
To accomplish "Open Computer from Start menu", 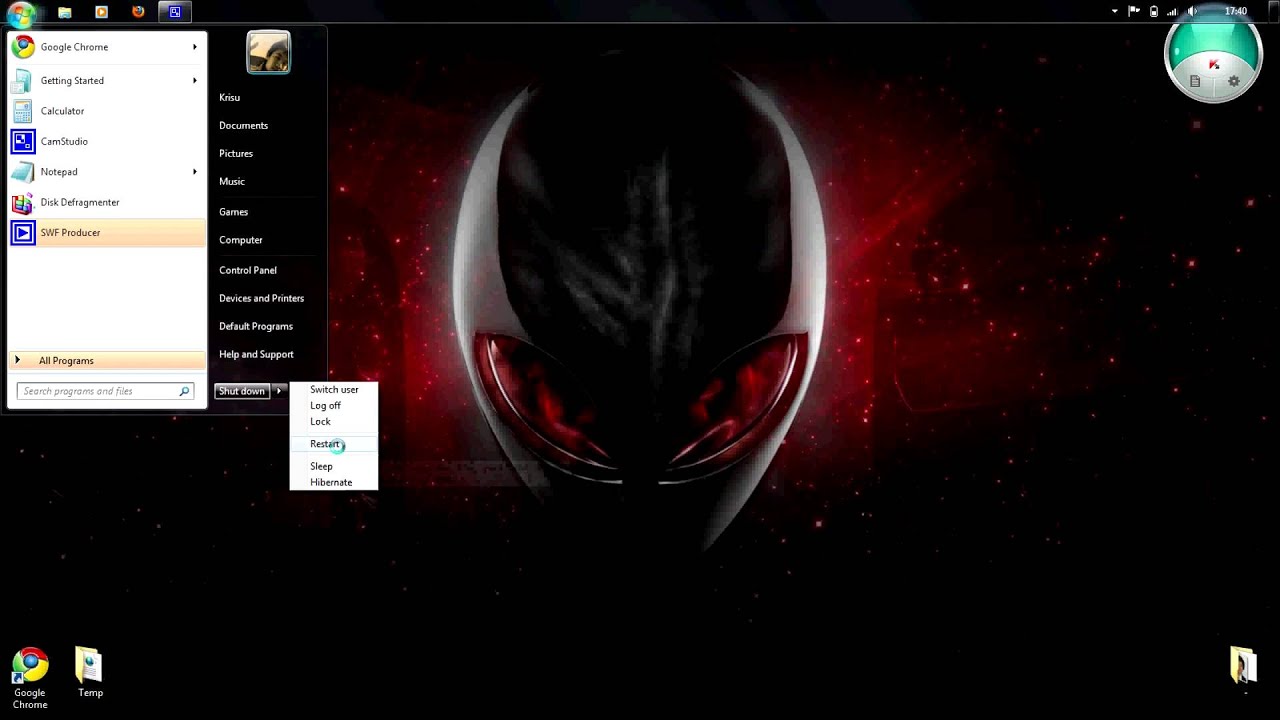I will pos(241,240).
